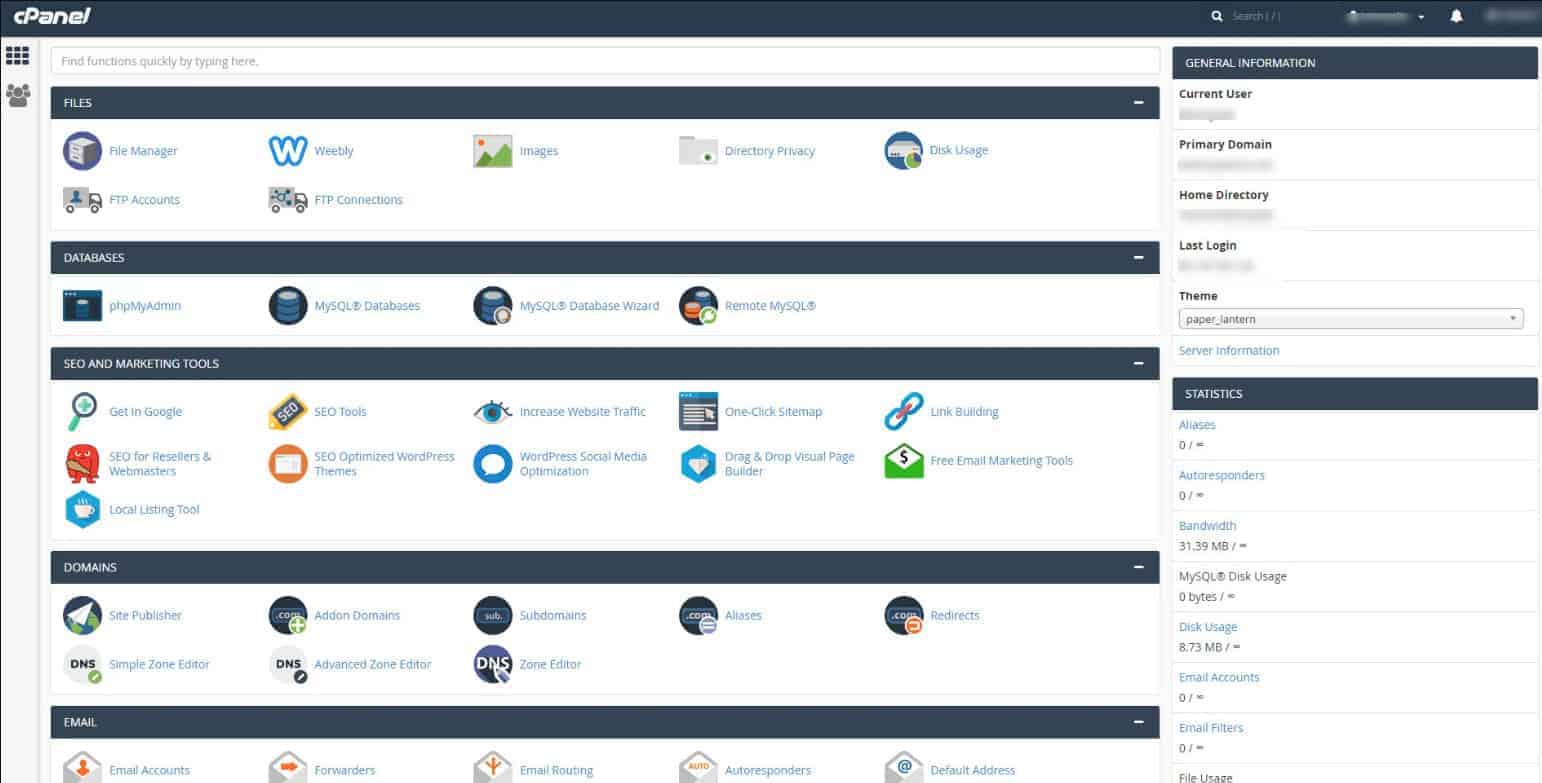This screenshot has height=783, width=1542.
Task: Click the Forwarders envelope icon
Action: tap(288, 768)
